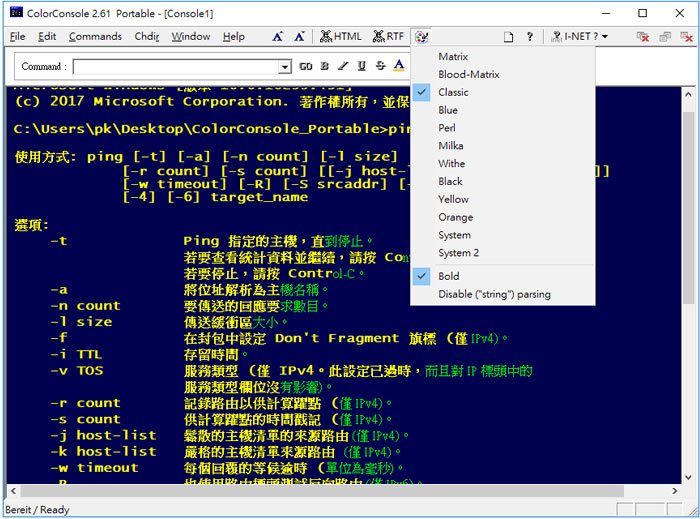Open the Commands menu
Screen dimensions: 700x519
[x=95, y=37]
